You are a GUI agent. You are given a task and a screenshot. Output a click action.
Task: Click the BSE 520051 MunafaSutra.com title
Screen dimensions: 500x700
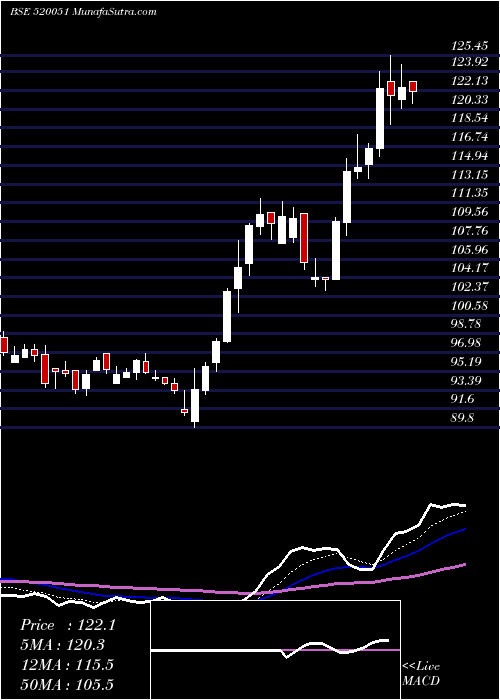coord(83,12)
